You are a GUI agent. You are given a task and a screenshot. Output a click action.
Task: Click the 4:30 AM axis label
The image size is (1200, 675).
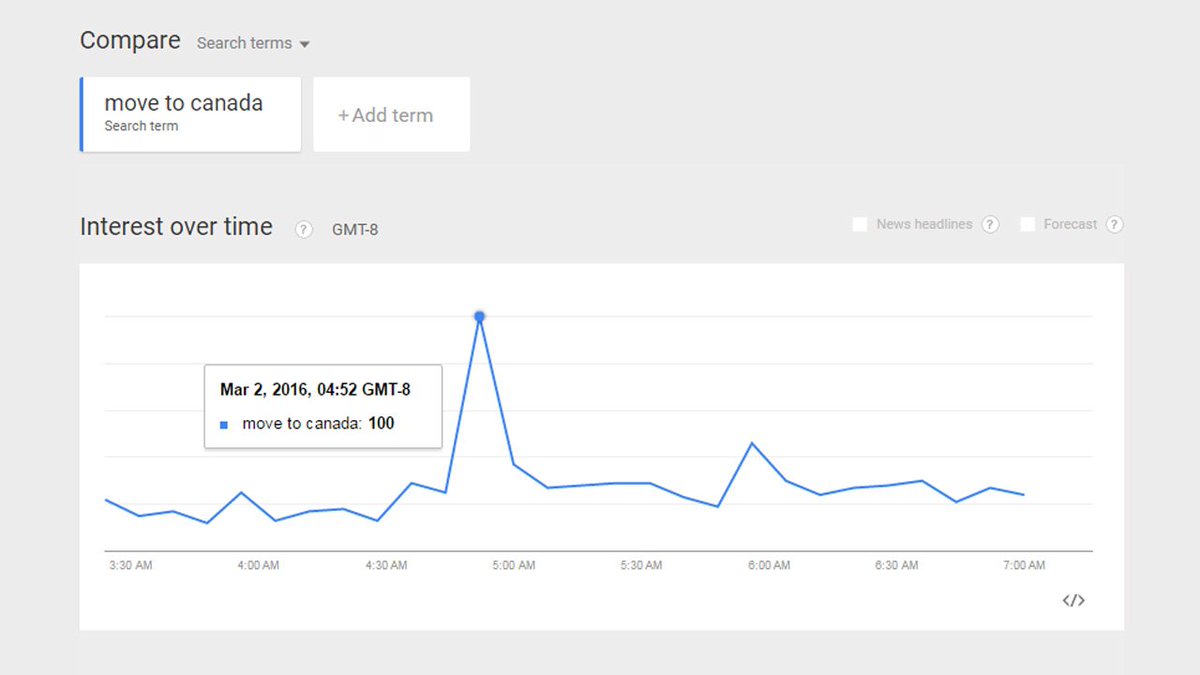[386, 565]
